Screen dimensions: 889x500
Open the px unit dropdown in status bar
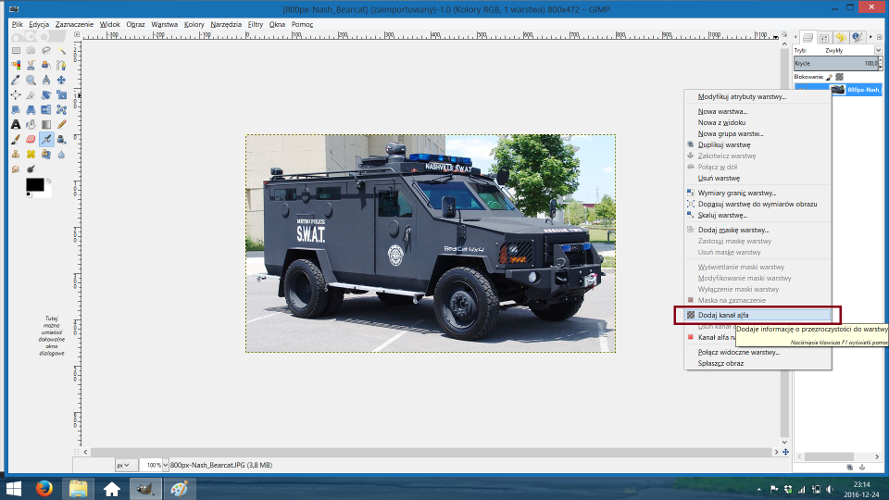pos(126,465)
